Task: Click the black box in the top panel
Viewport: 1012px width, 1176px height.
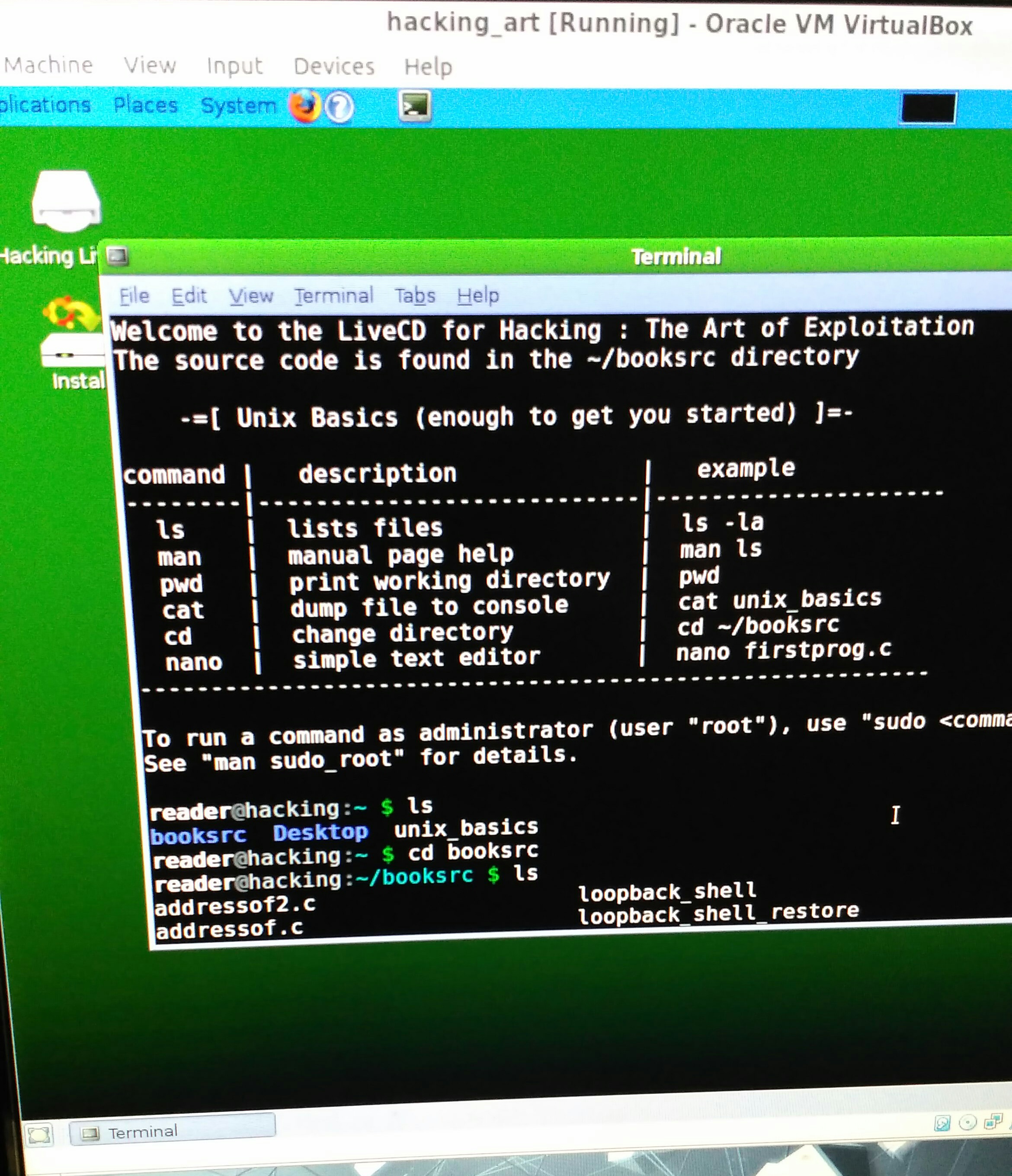Action: coord(928,107)
